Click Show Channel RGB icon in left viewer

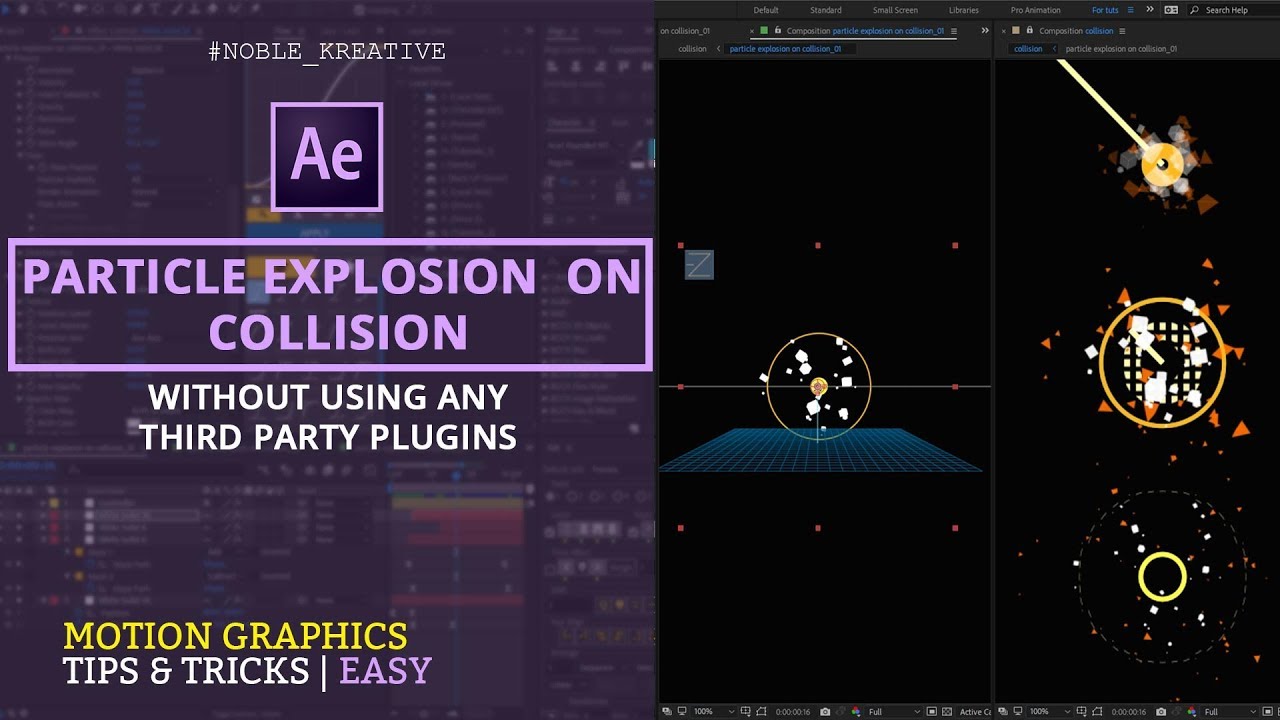coord(855,711)
